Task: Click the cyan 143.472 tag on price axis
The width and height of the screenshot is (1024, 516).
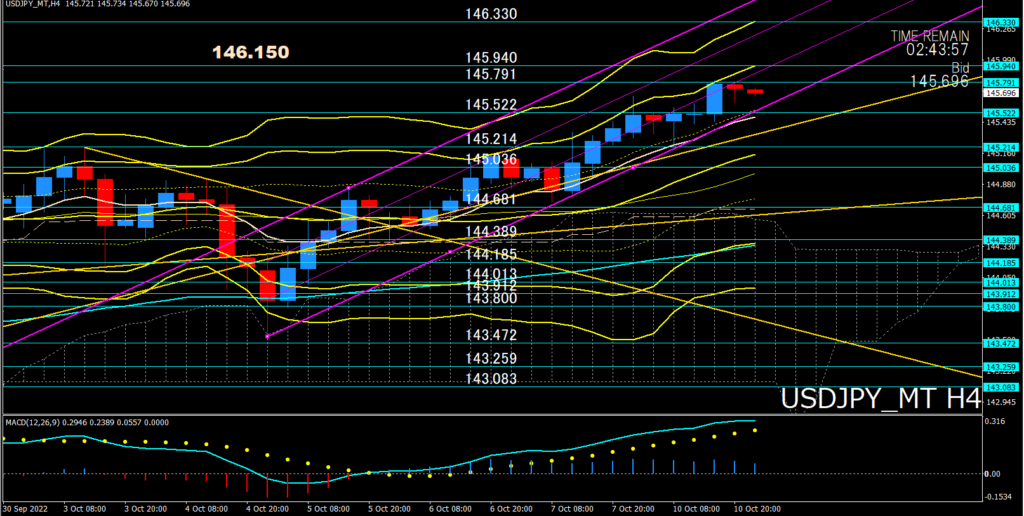Action: [1000, 343]
